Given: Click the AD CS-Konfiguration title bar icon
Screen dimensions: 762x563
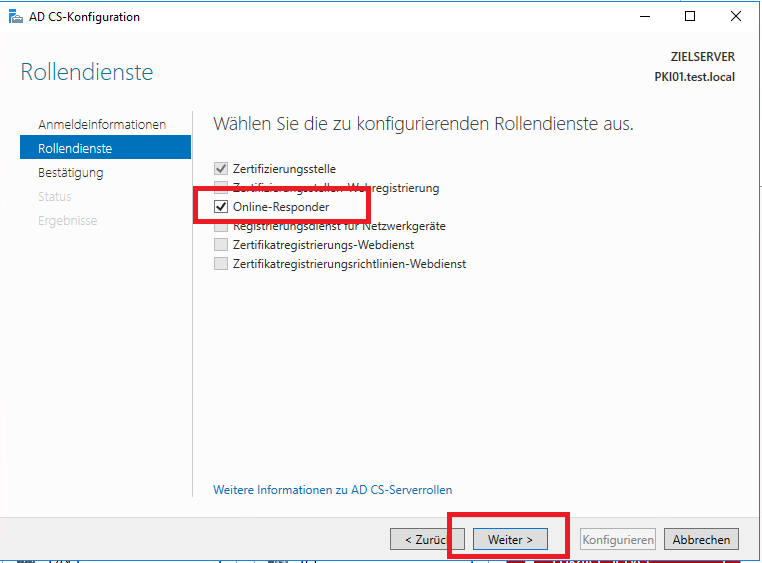Looking at the screenshot, I should (x=16, y=17).
